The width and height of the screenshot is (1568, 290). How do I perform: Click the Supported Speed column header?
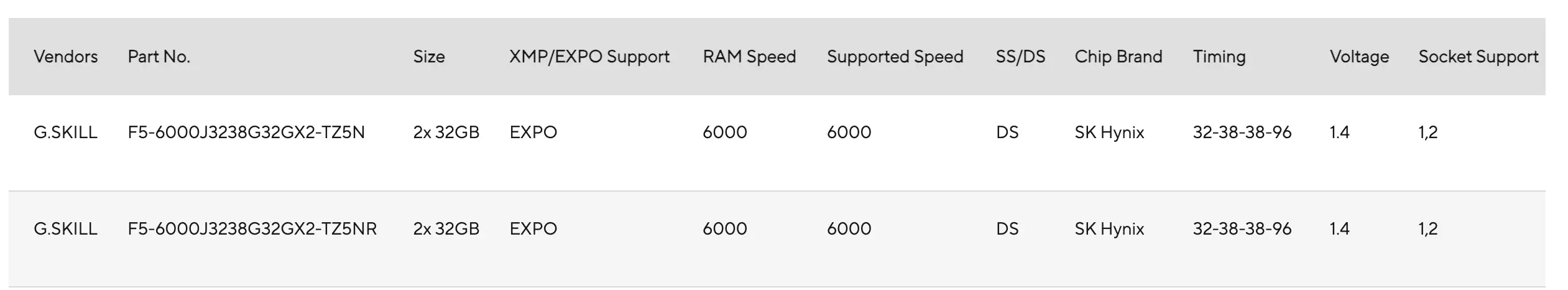(x=895, y=57)
